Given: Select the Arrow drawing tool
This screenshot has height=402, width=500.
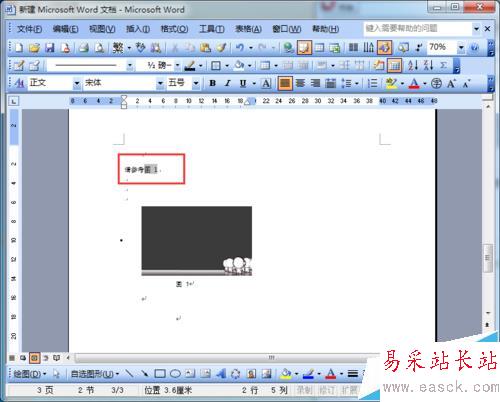Looking at the screenshot, I should point(144,374).
